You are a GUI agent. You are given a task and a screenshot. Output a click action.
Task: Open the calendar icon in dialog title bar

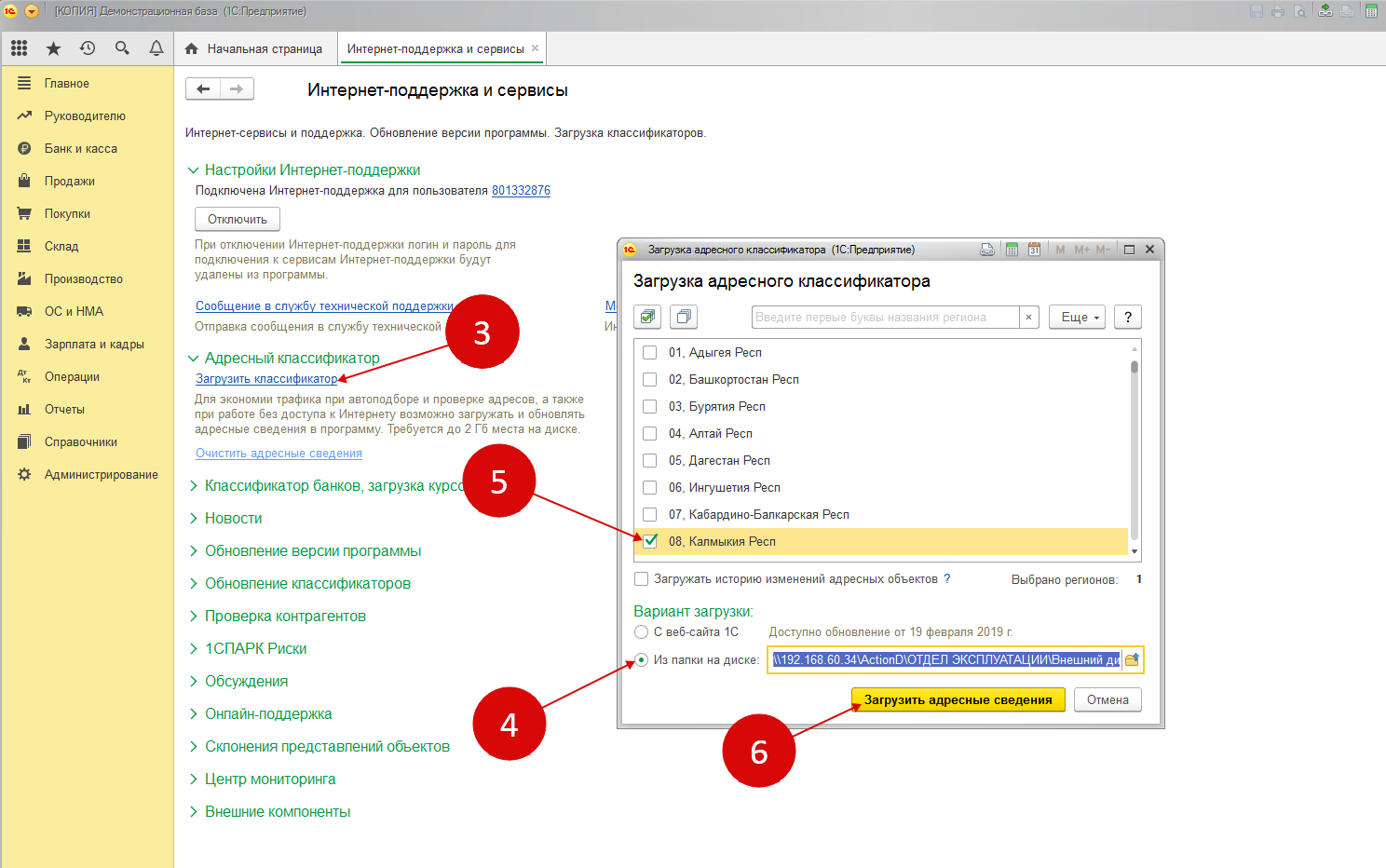coord(1034,249)
